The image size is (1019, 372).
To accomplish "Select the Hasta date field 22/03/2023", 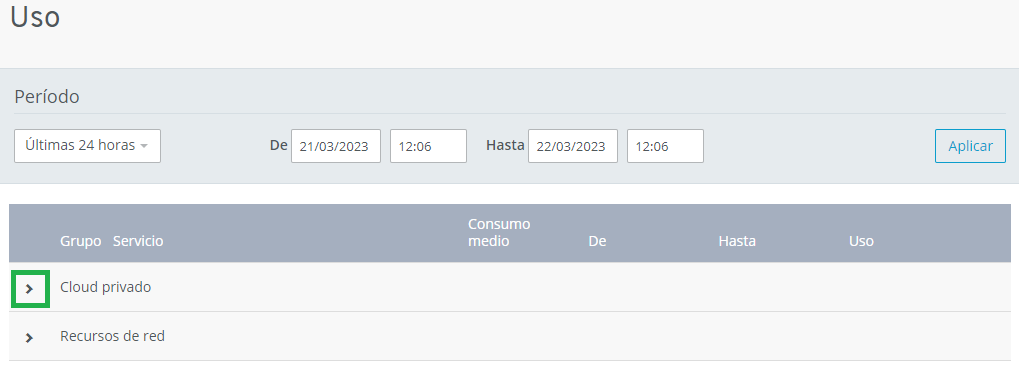I will 573,146.
